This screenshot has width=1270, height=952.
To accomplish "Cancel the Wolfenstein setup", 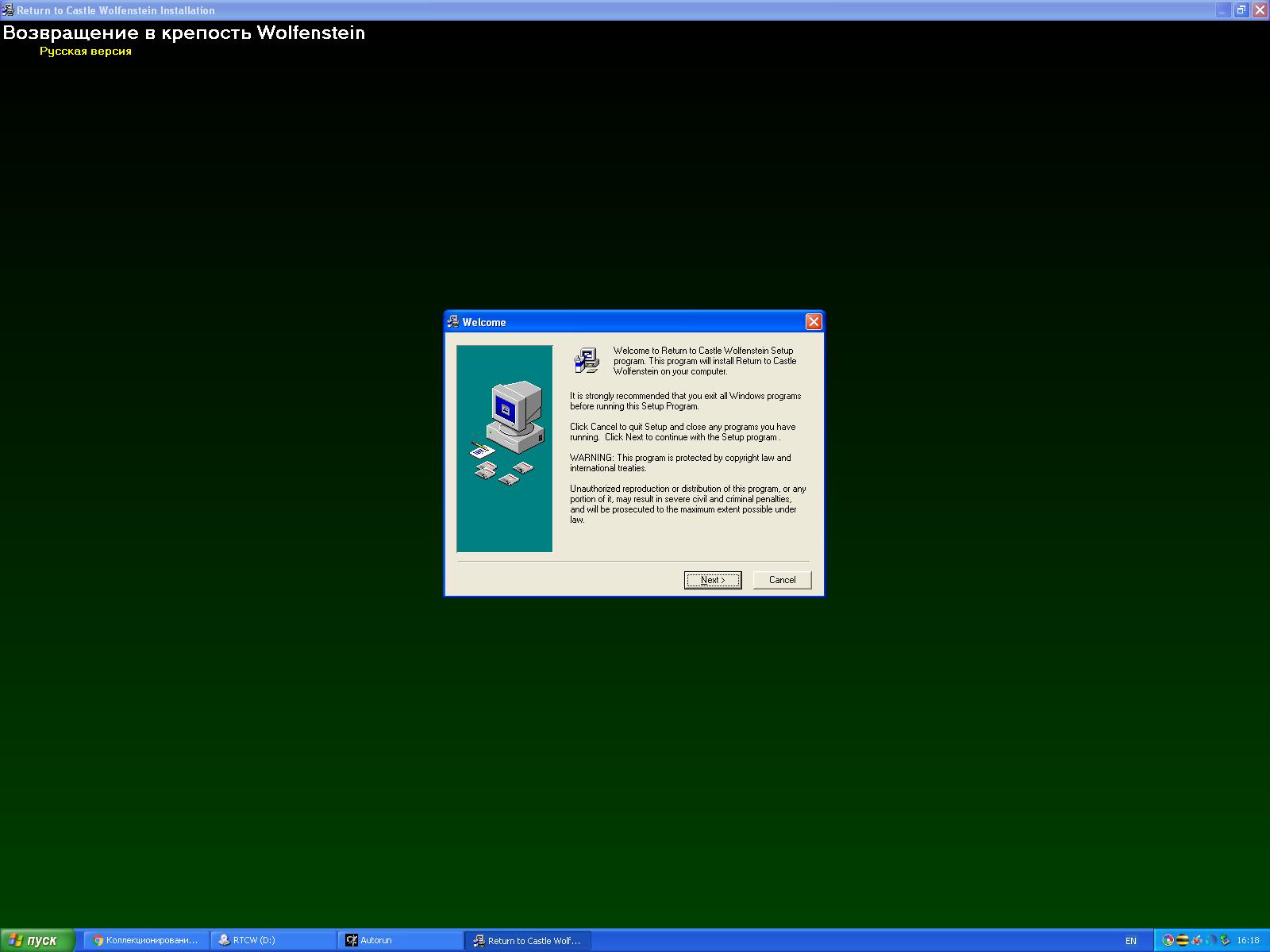I will click(782, 580).
